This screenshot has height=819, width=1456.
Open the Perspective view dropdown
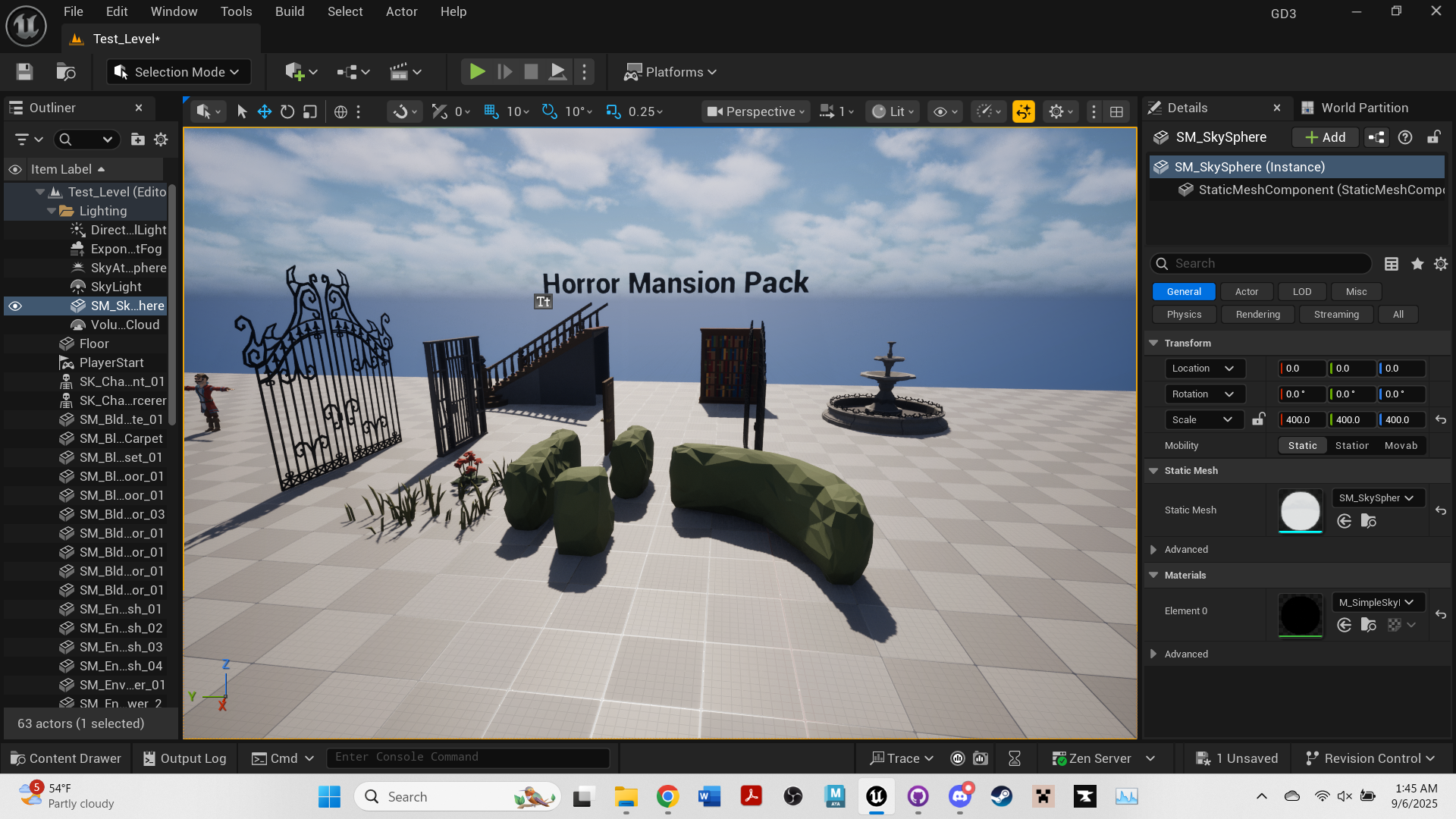[x=755, y=111]
